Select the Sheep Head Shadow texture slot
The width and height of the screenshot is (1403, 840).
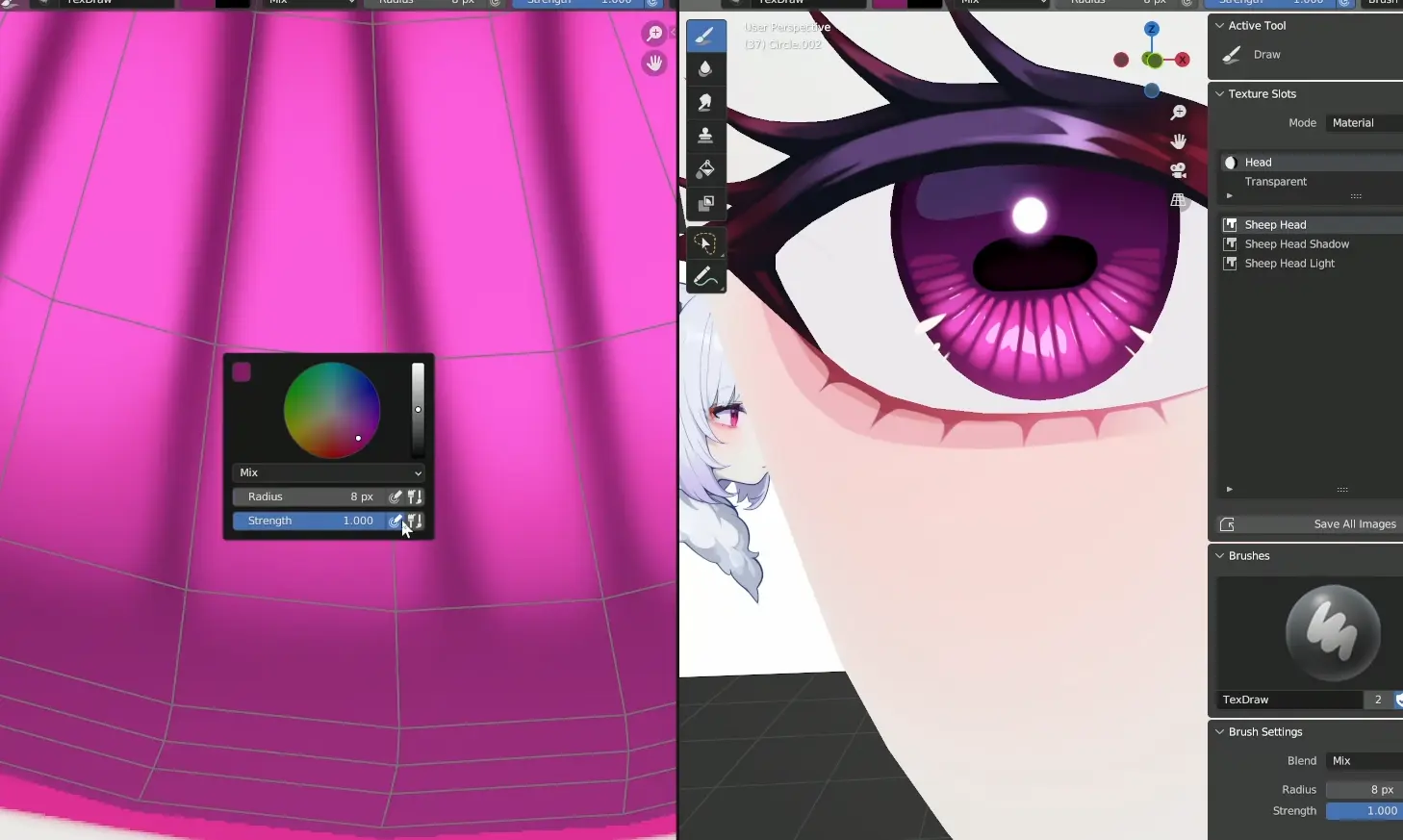click(x=1296, y=244)
